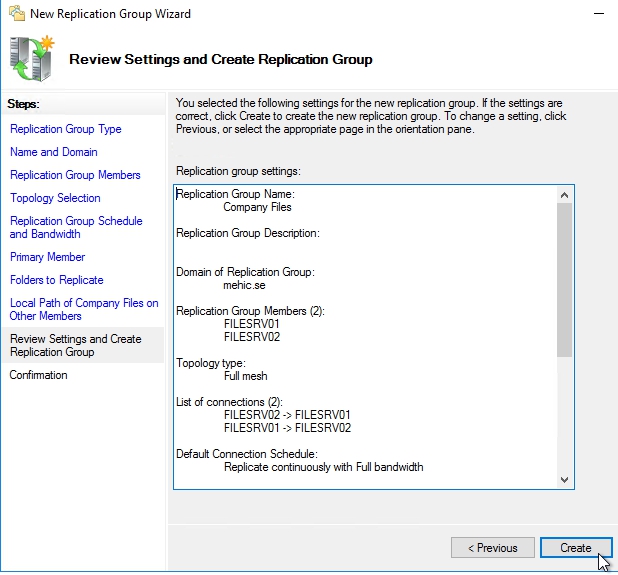Jump to Topology Selection step
This screenshot has width=618, height=575.
pyautogui.click(x=55, y=198)
